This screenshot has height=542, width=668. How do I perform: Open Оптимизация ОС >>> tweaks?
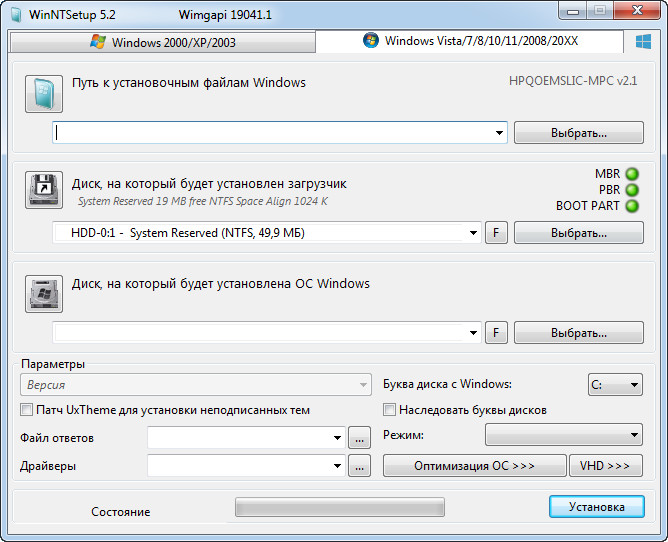[475, 465]
